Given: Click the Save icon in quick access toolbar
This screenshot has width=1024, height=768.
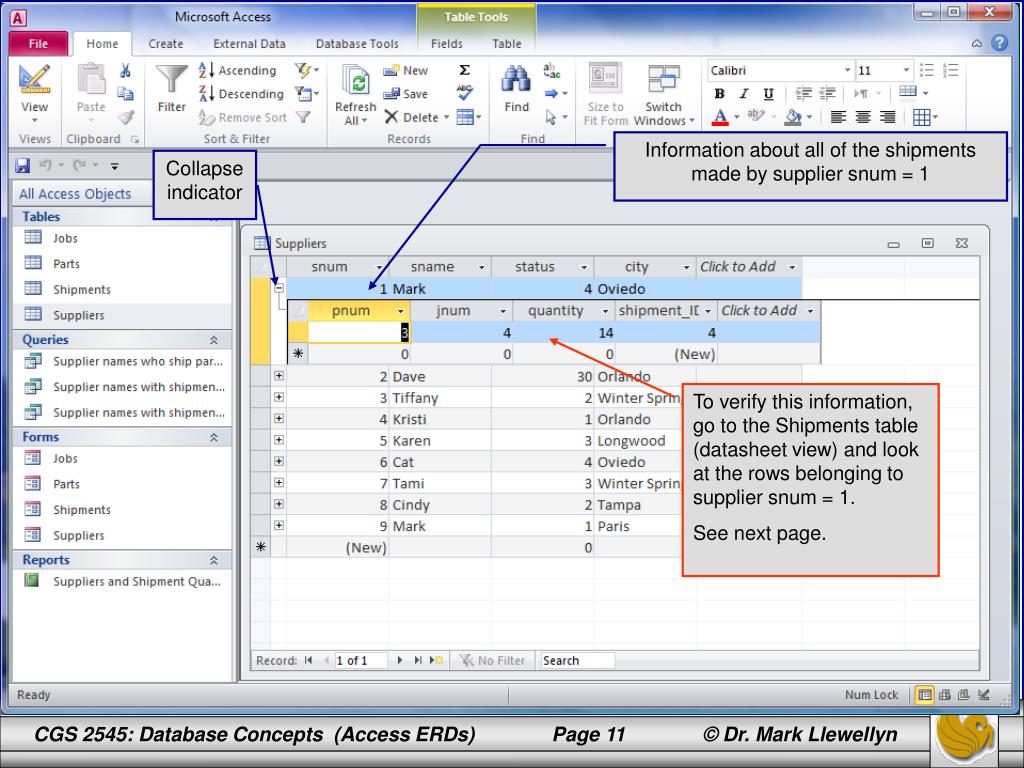Looking at the screenshot, I should (23, 165).
